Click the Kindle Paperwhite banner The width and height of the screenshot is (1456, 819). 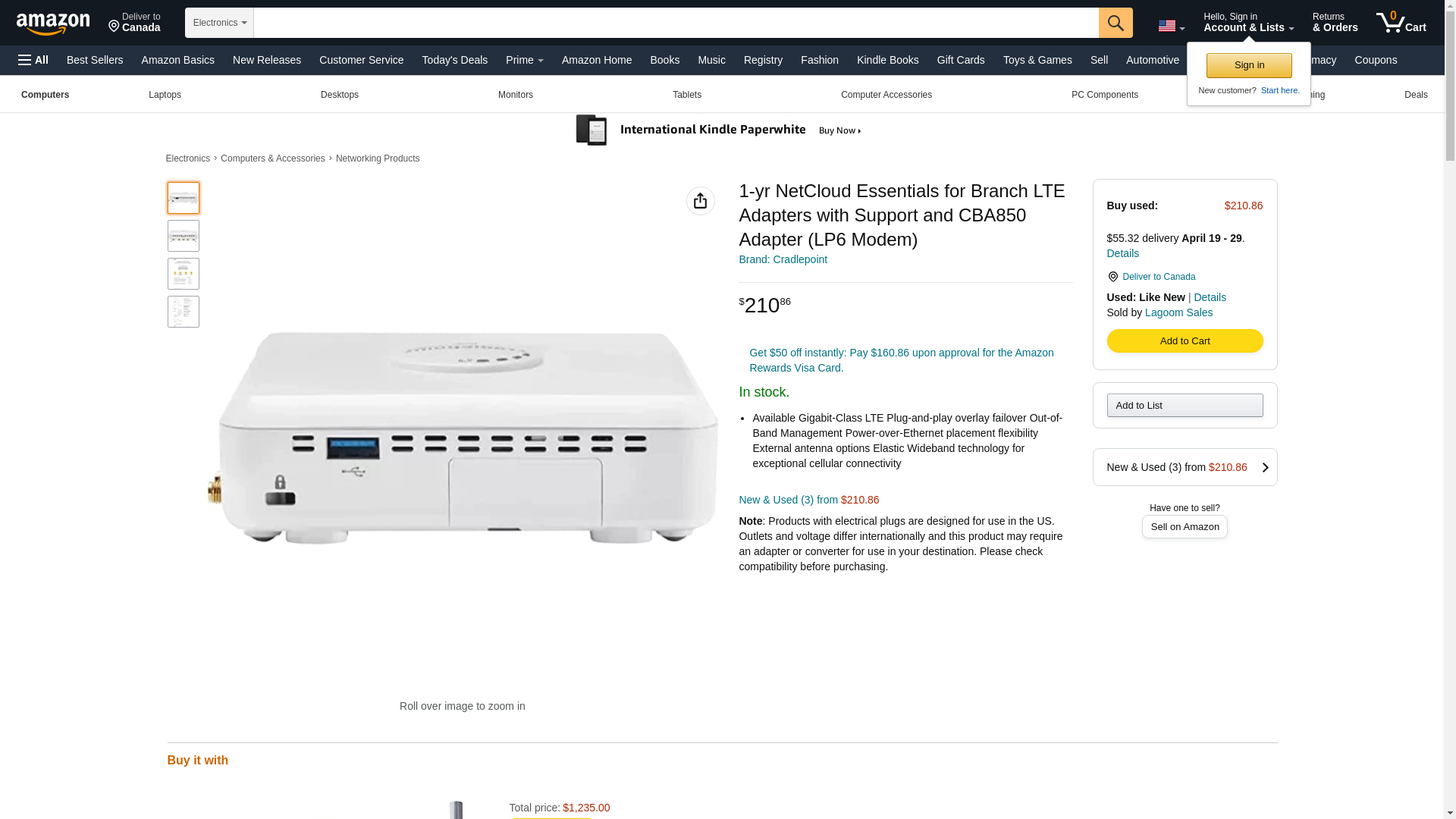click(718, 130)
